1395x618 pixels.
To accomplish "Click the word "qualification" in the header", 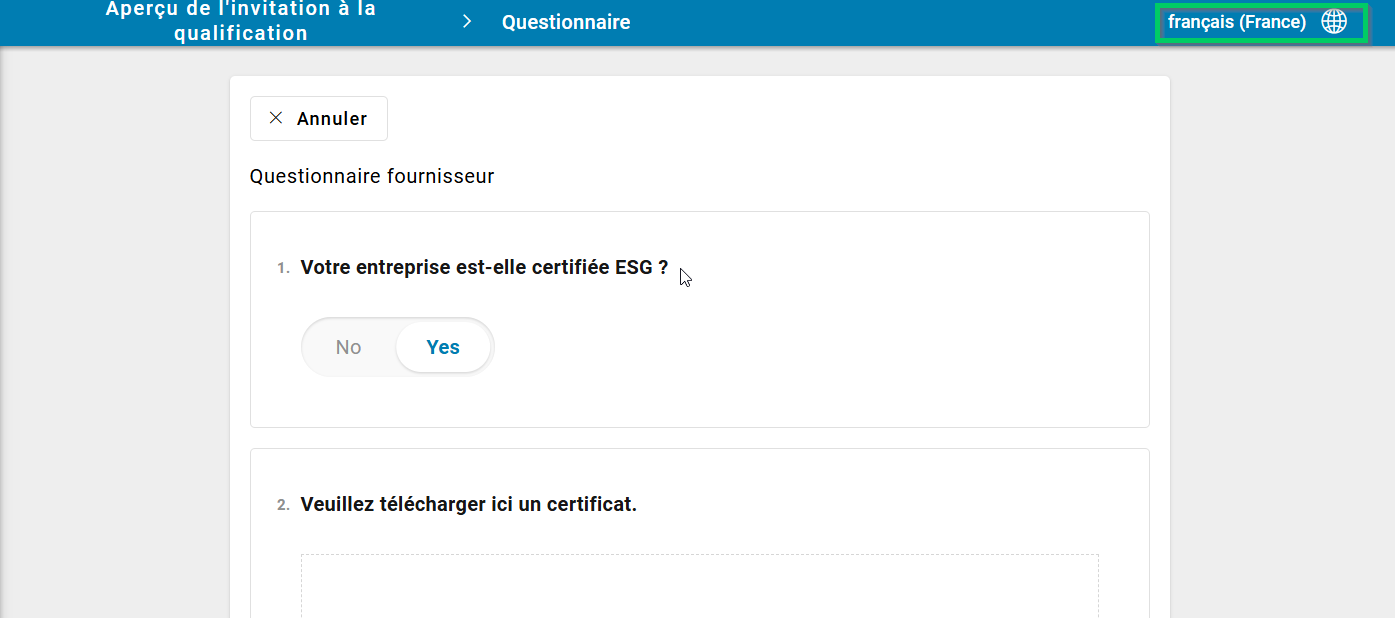I will pyautogui.click(x=240, y=33).
